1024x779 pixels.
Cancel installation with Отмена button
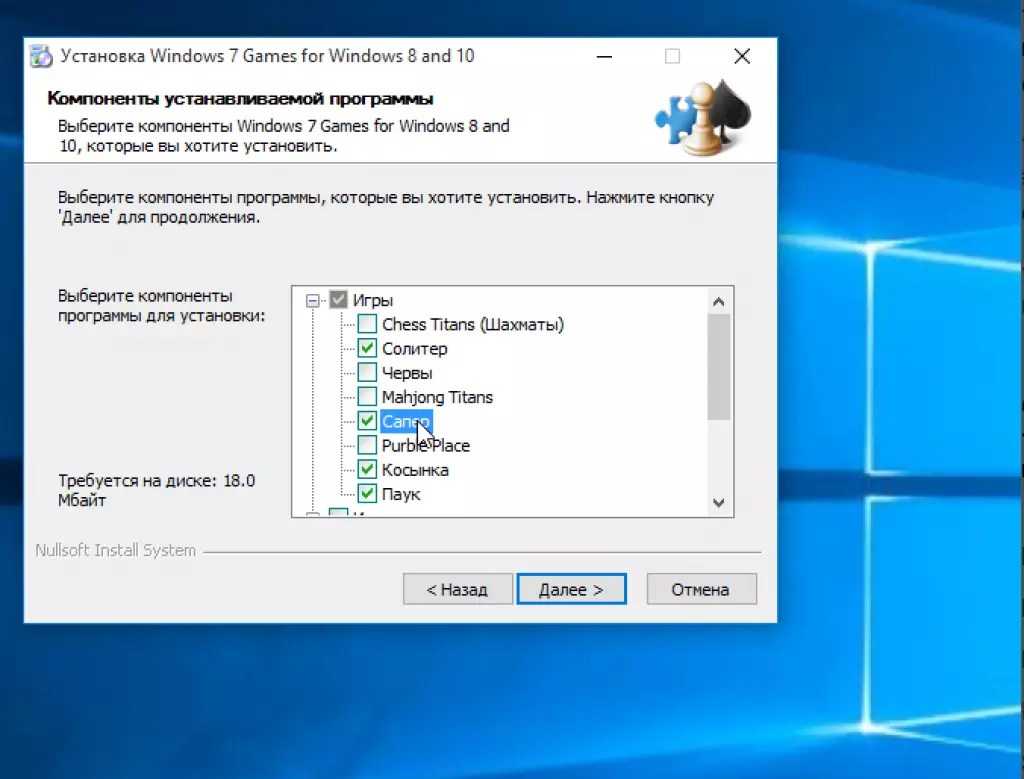tap(700, 589)
